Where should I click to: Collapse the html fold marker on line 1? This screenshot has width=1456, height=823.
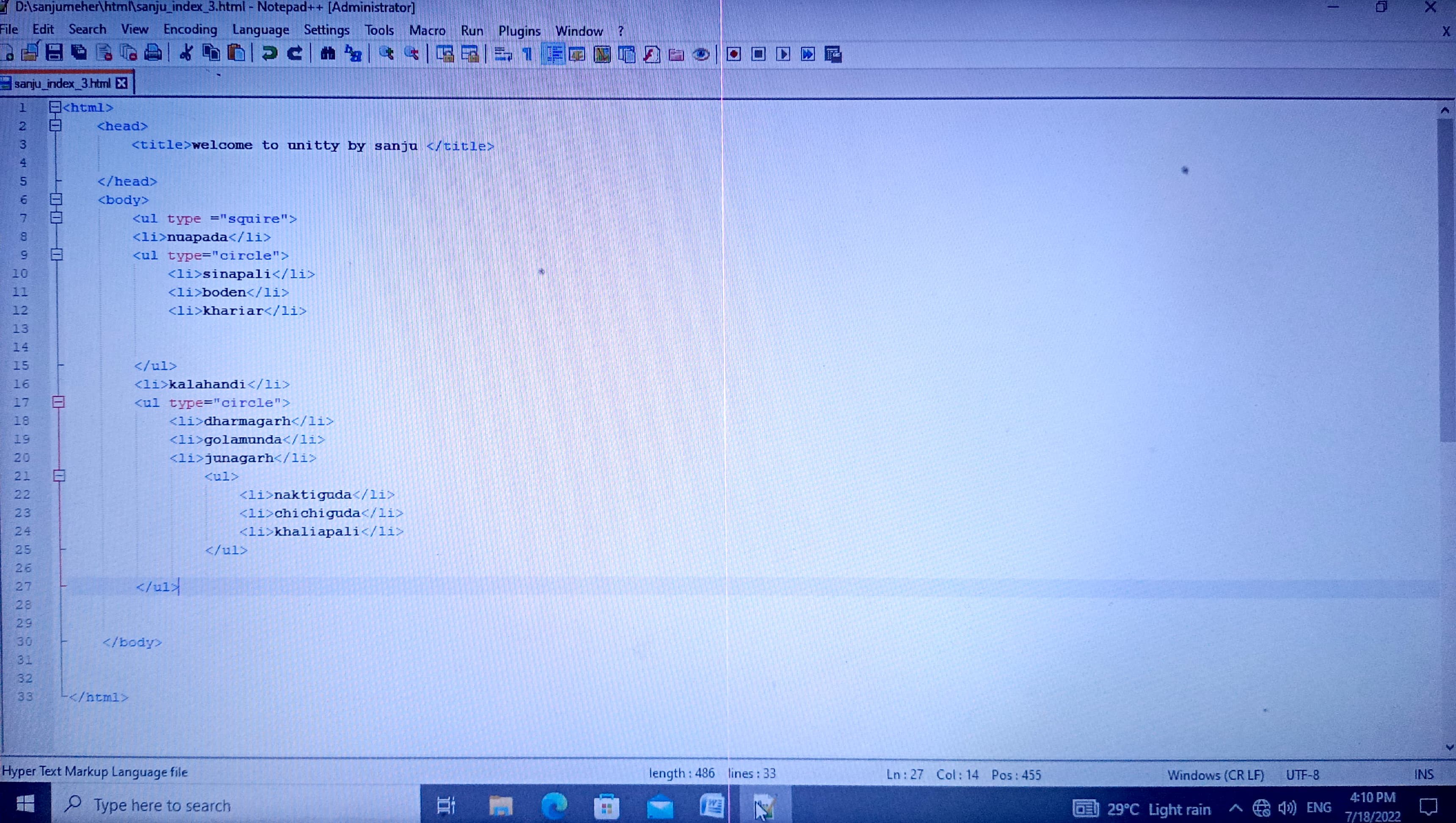(x=55, y=107)
